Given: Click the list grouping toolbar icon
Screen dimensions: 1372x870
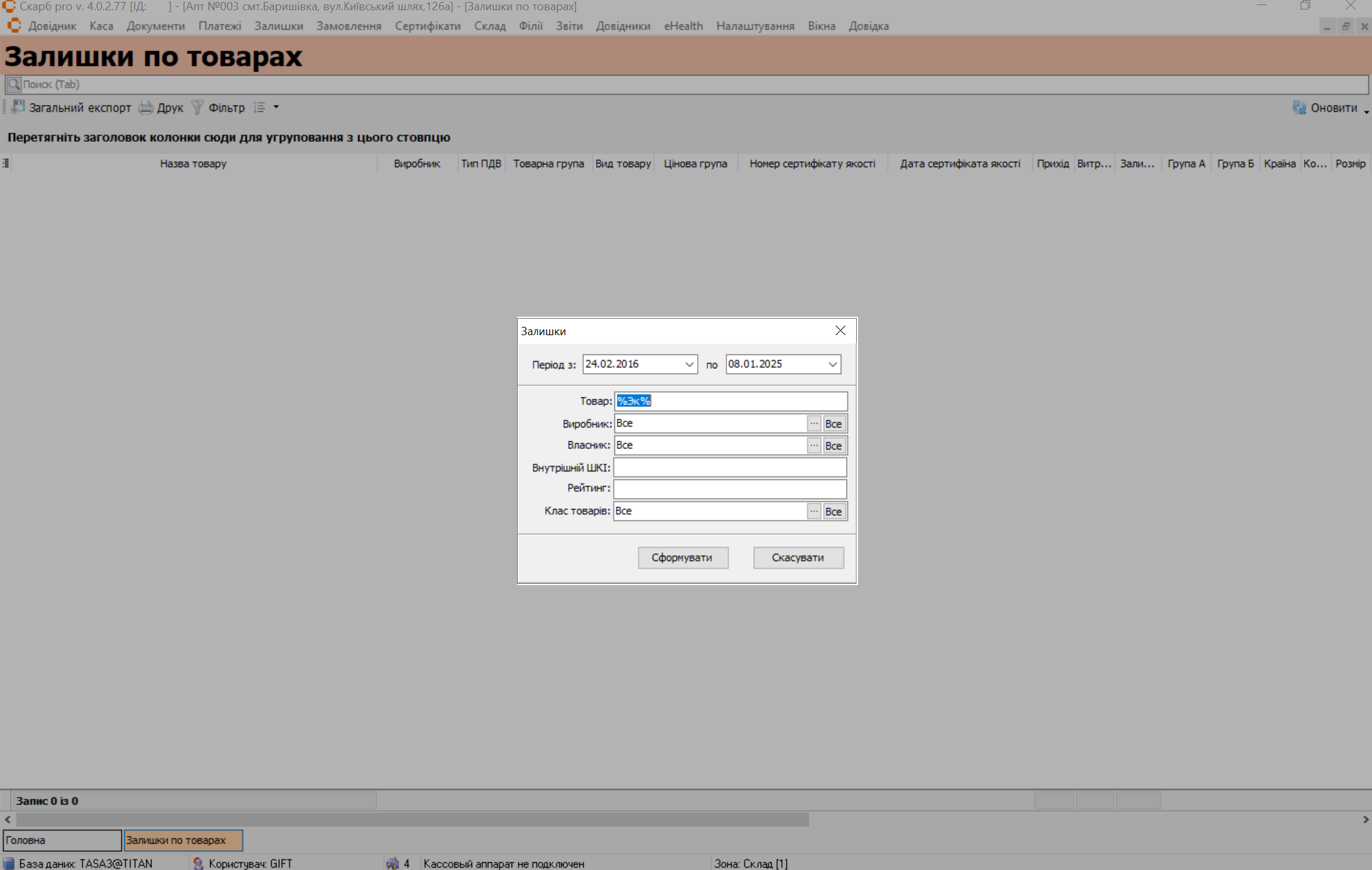Looking at the screenshot, I should click(260, 107).
